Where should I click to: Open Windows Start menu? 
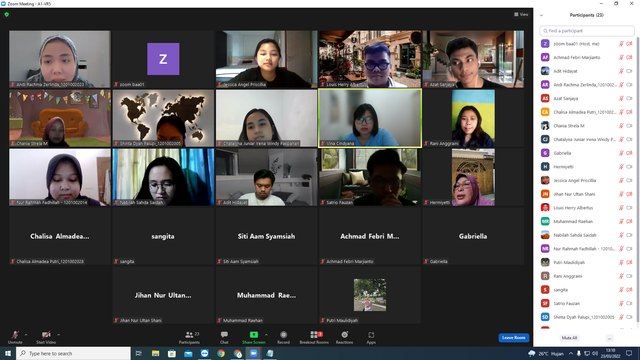[8, 353]
